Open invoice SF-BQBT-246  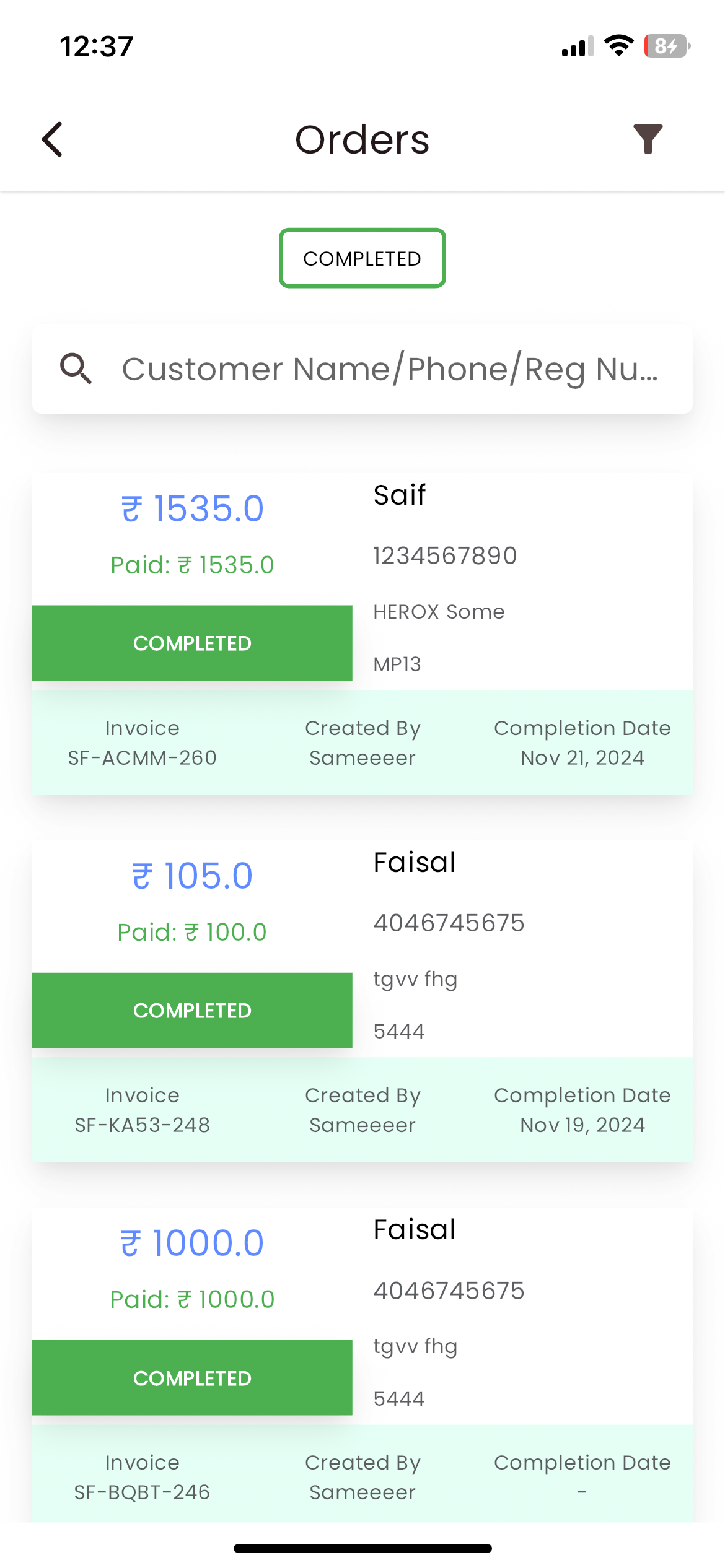click(142, 1492)
